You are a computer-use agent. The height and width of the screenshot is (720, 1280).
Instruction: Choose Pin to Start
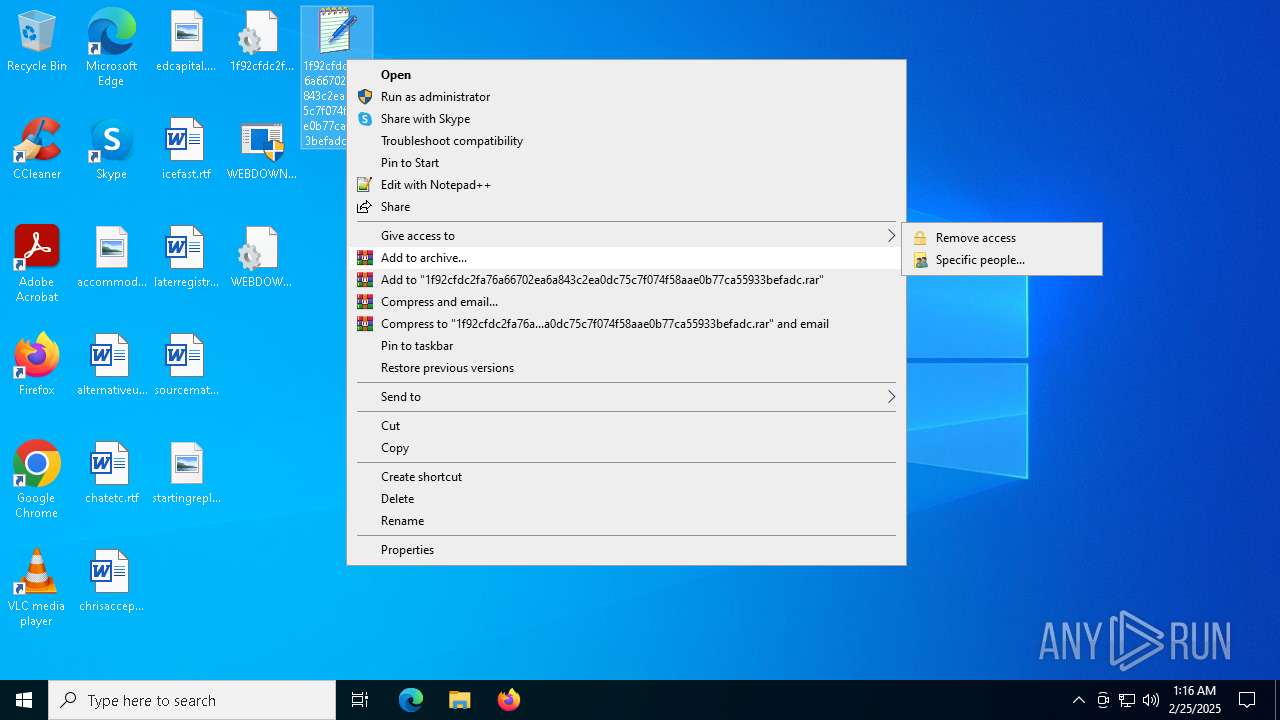coord(626,163)
